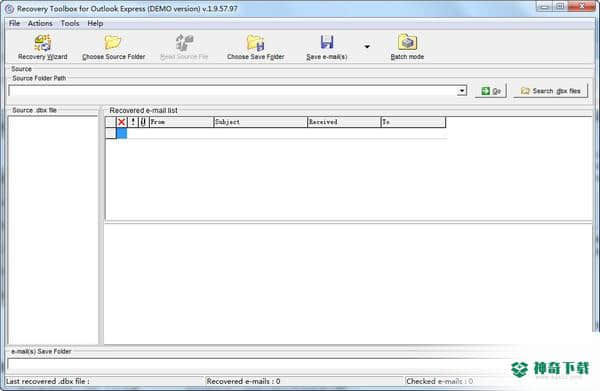This screenshot has height=391, width=600.
Task: Open the Help menu
Action: (95, 23)
